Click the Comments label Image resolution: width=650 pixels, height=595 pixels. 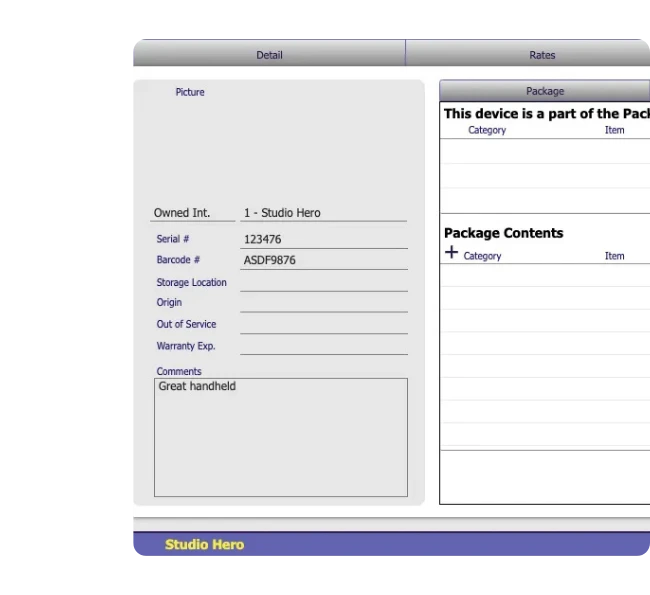click(179, 371)
